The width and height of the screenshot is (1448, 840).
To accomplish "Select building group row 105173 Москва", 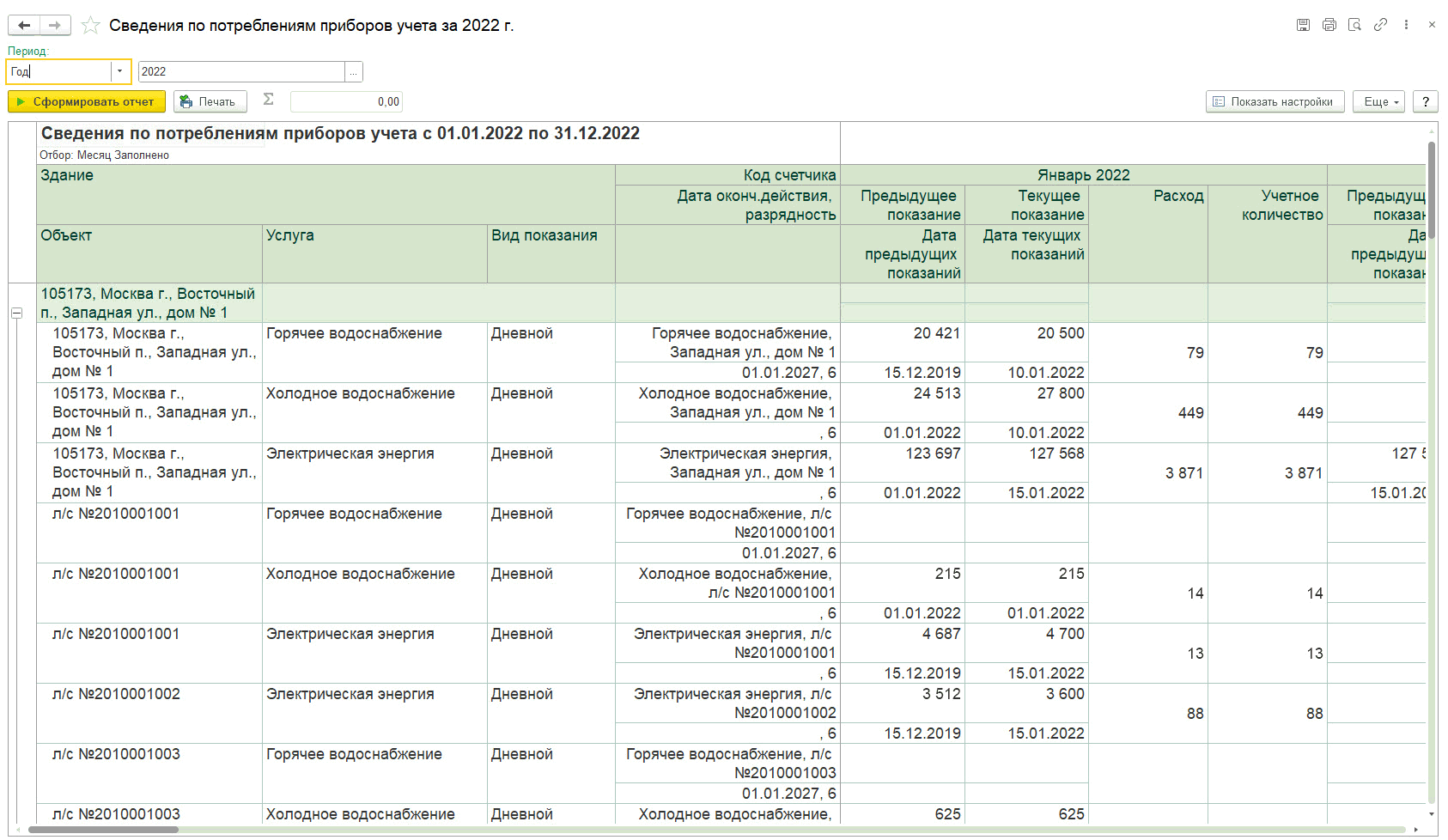I will 149,303.
